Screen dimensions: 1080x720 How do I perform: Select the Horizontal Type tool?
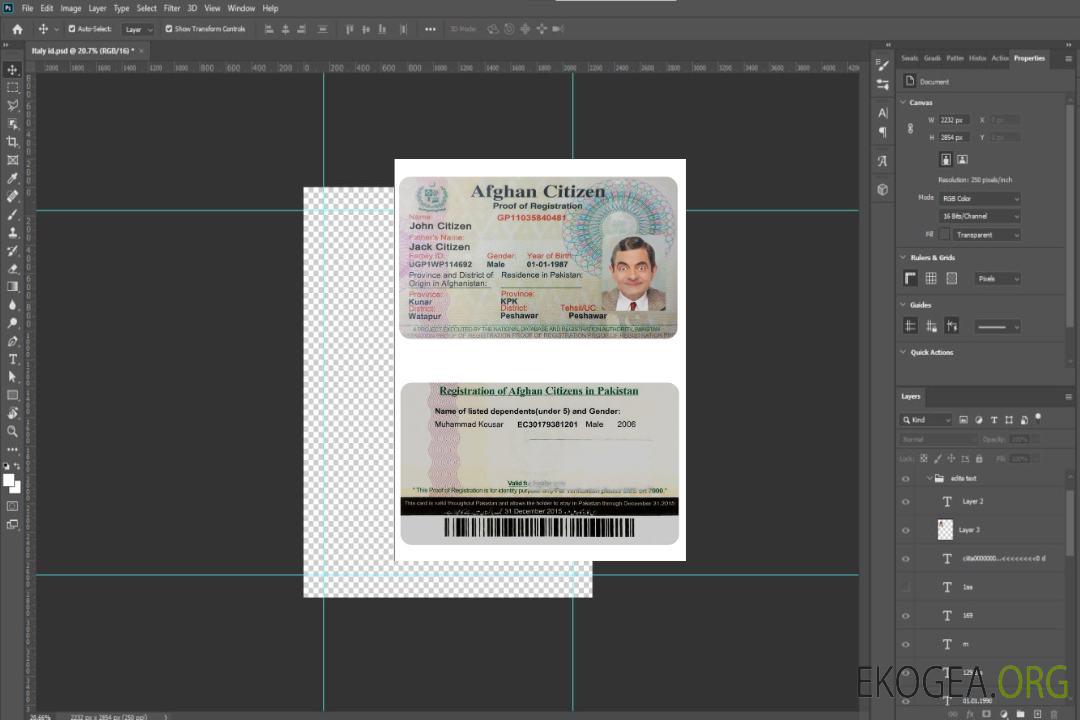coord(12,359)
